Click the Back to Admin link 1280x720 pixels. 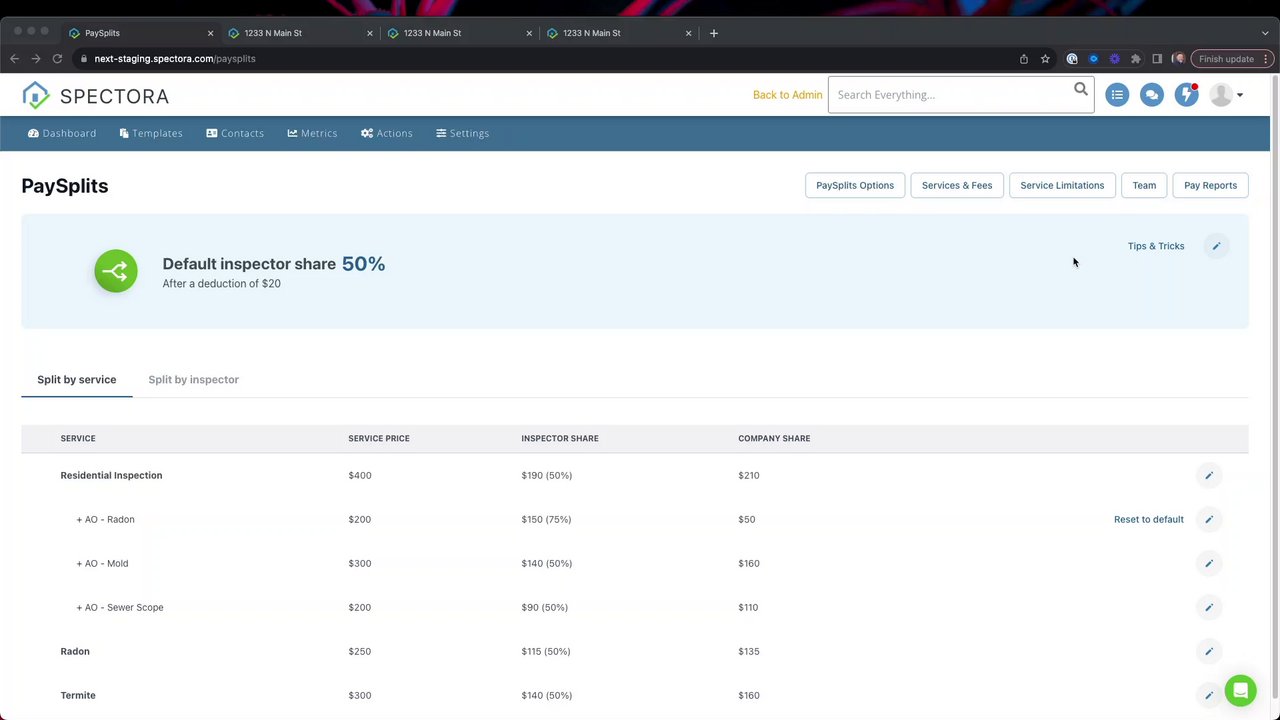point(788,95)
